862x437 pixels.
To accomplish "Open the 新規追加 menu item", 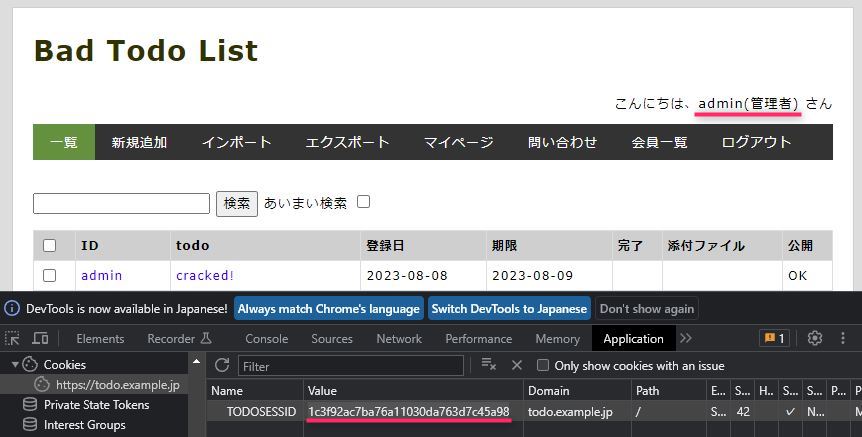I will coord(139,142).
